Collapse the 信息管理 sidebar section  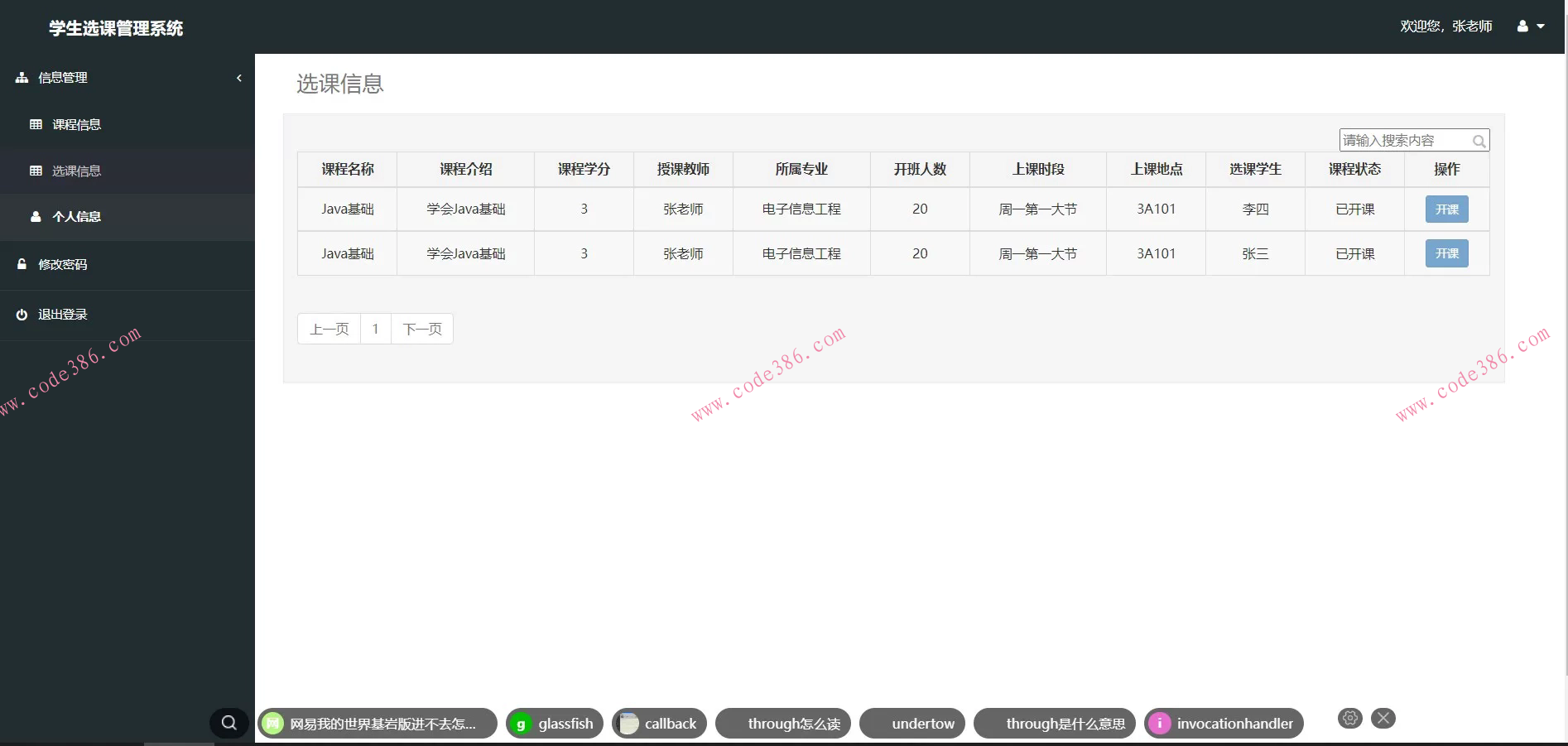pos(238,77)
